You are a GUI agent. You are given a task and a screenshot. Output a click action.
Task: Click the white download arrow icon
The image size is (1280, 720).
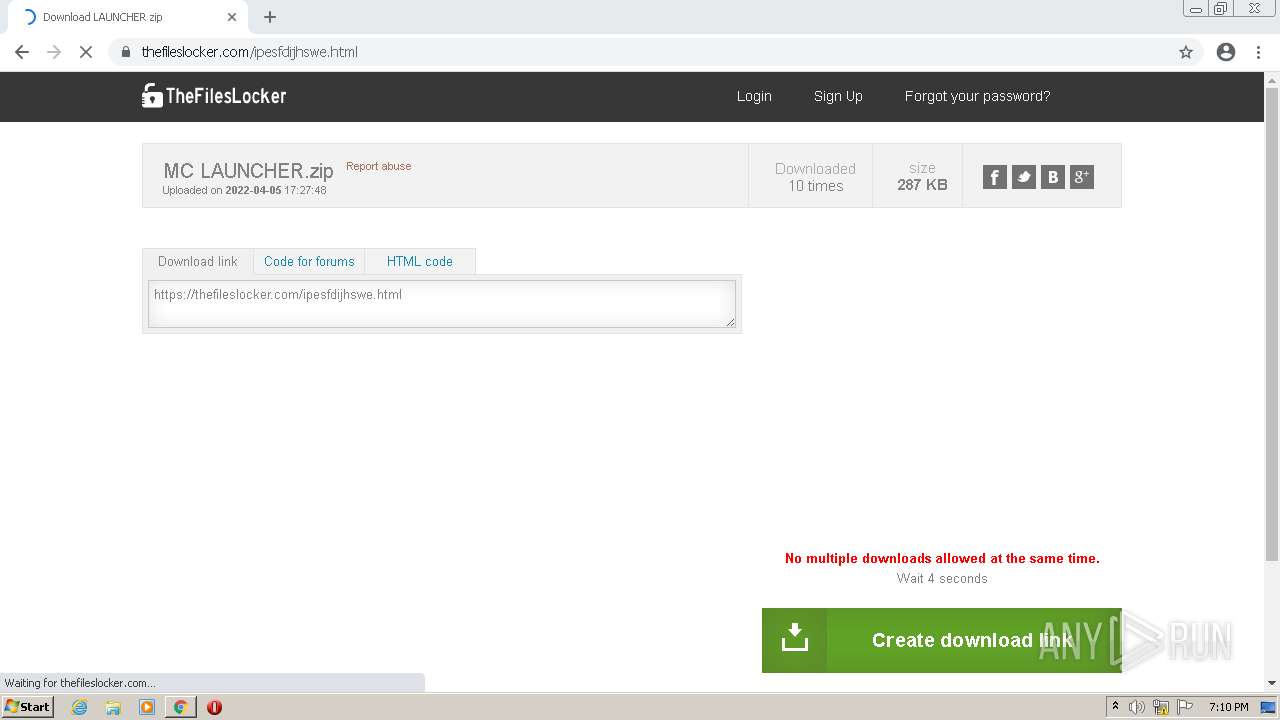click(795, 639)
